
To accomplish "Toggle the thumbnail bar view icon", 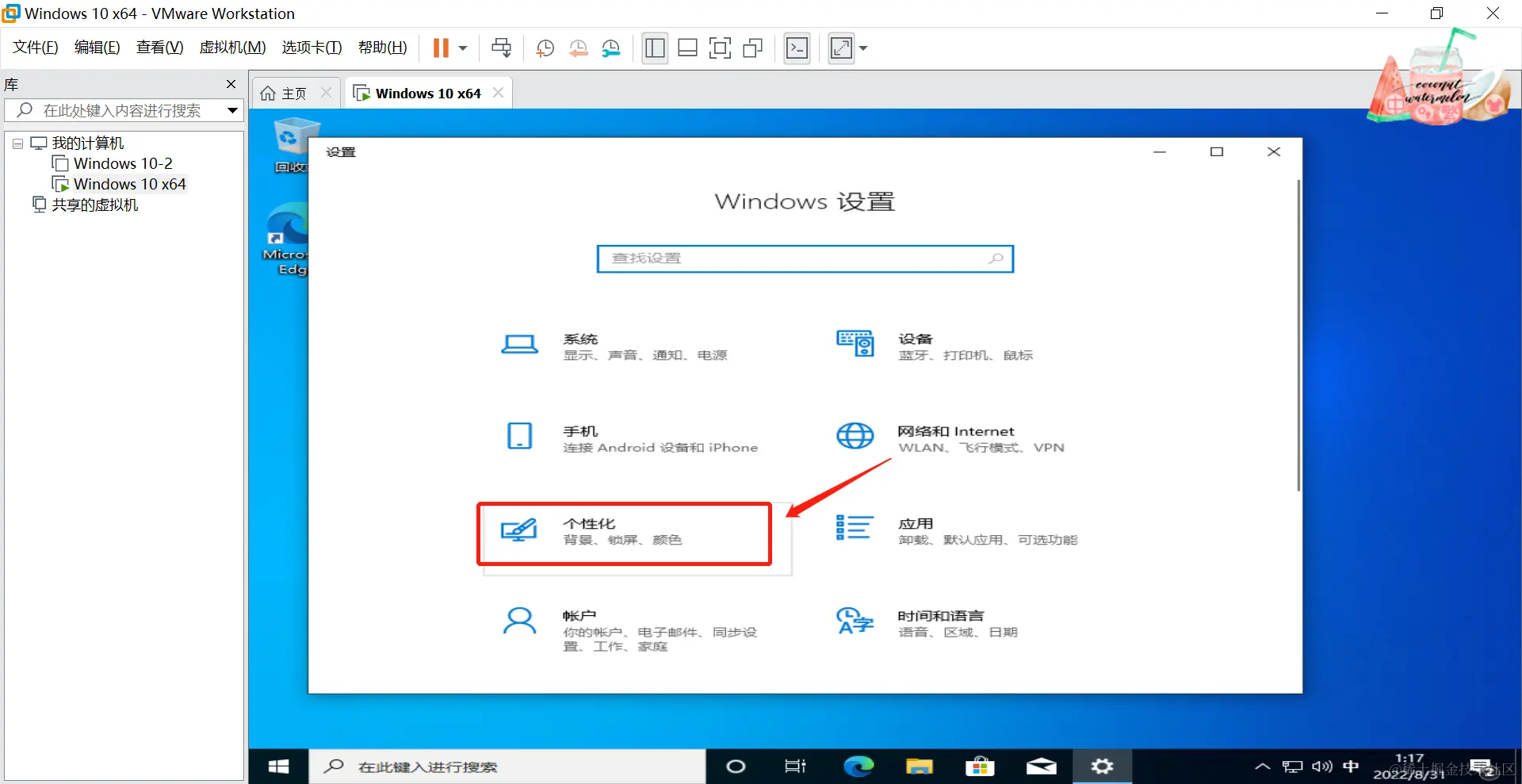I will pyautogui.click(x=687, y=48).
